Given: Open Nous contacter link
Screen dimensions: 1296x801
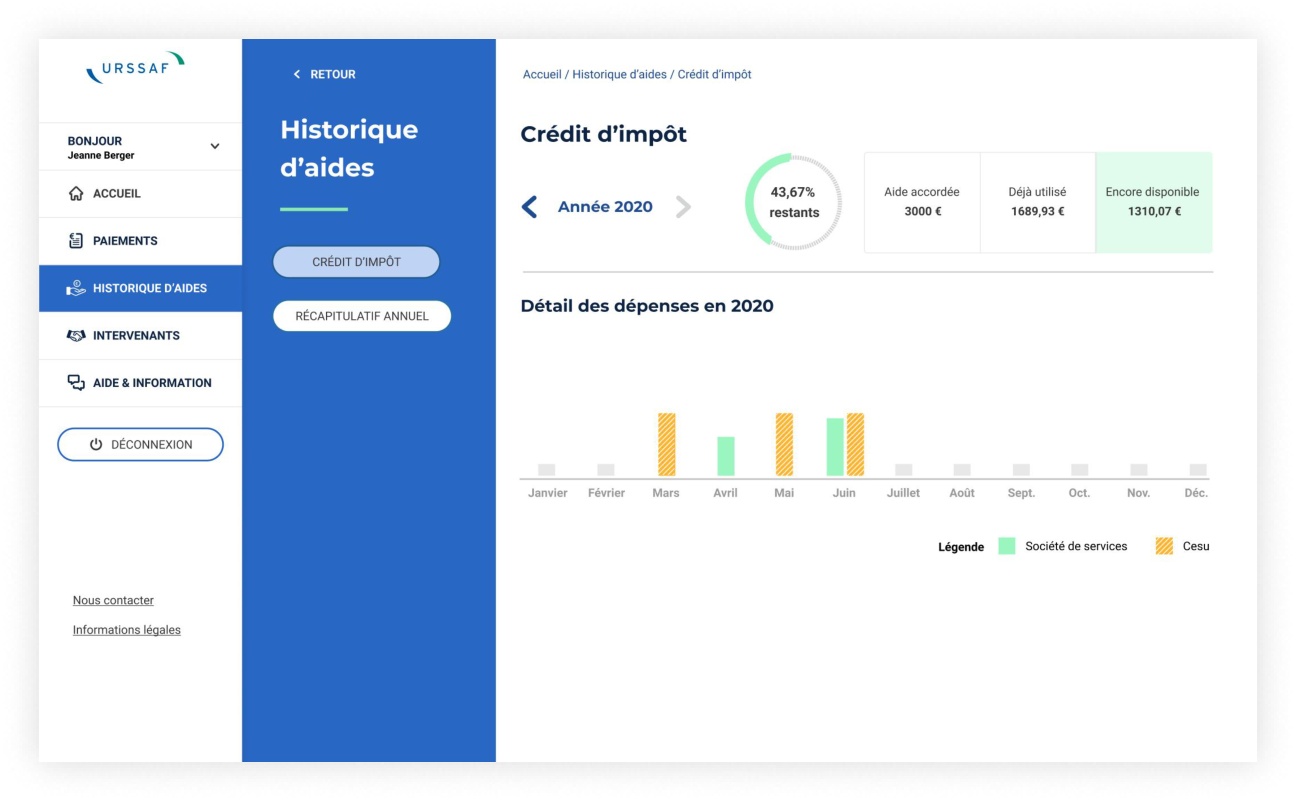Looking at the screenshot, I should tap(113, 601).
